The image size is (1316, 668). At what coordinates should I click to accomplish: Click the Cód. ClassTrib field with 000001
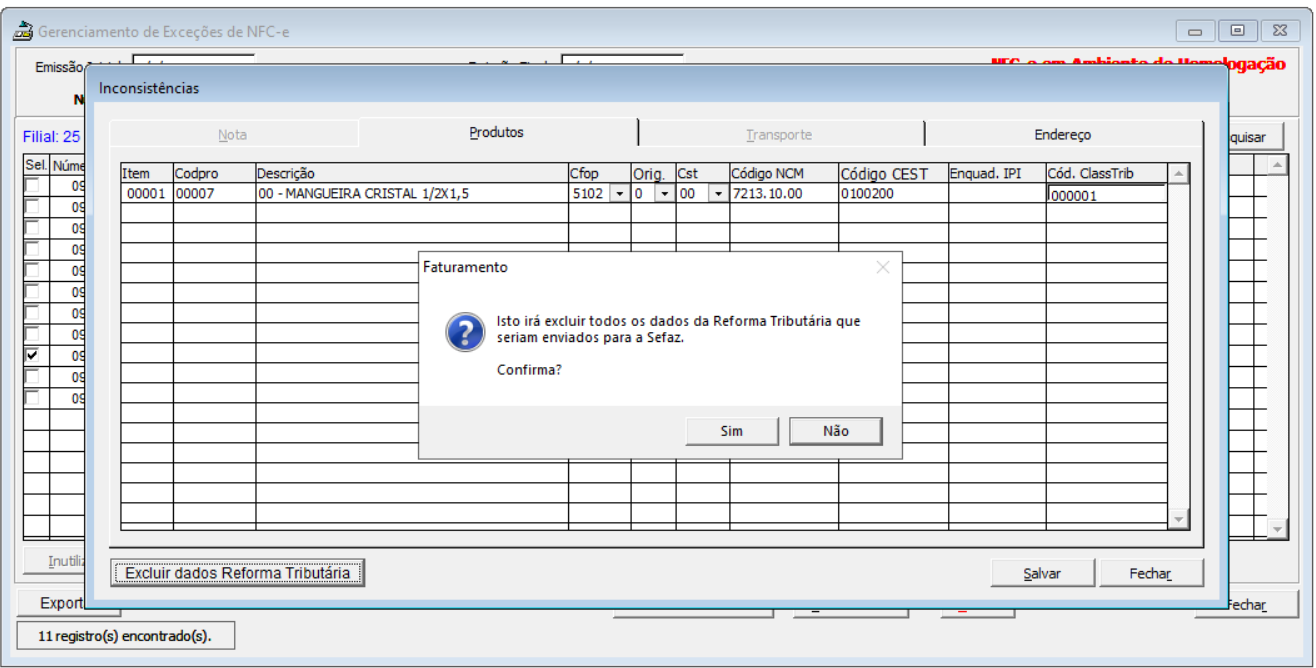(1105, 196)
